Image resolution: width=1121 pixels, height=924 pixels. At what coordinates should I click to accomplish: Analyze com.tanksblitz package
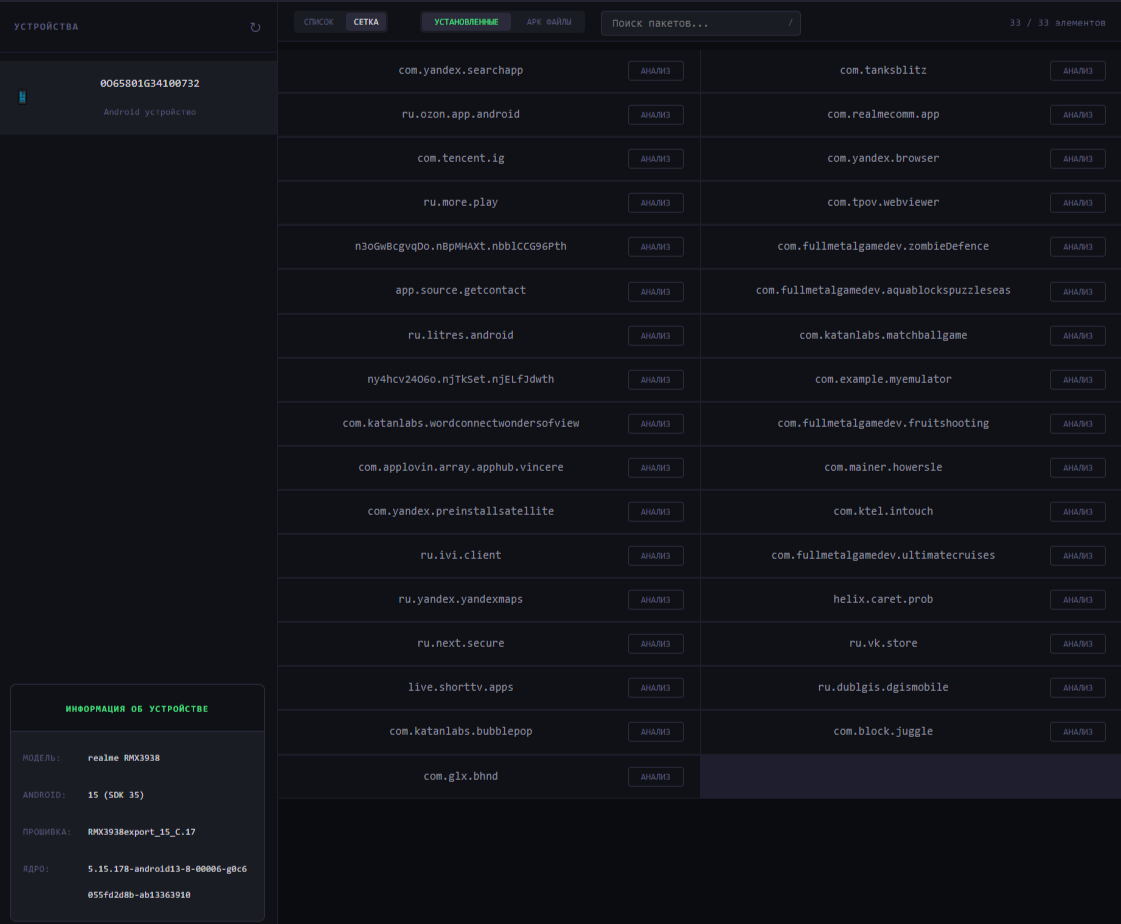[x=1077, y=71]
